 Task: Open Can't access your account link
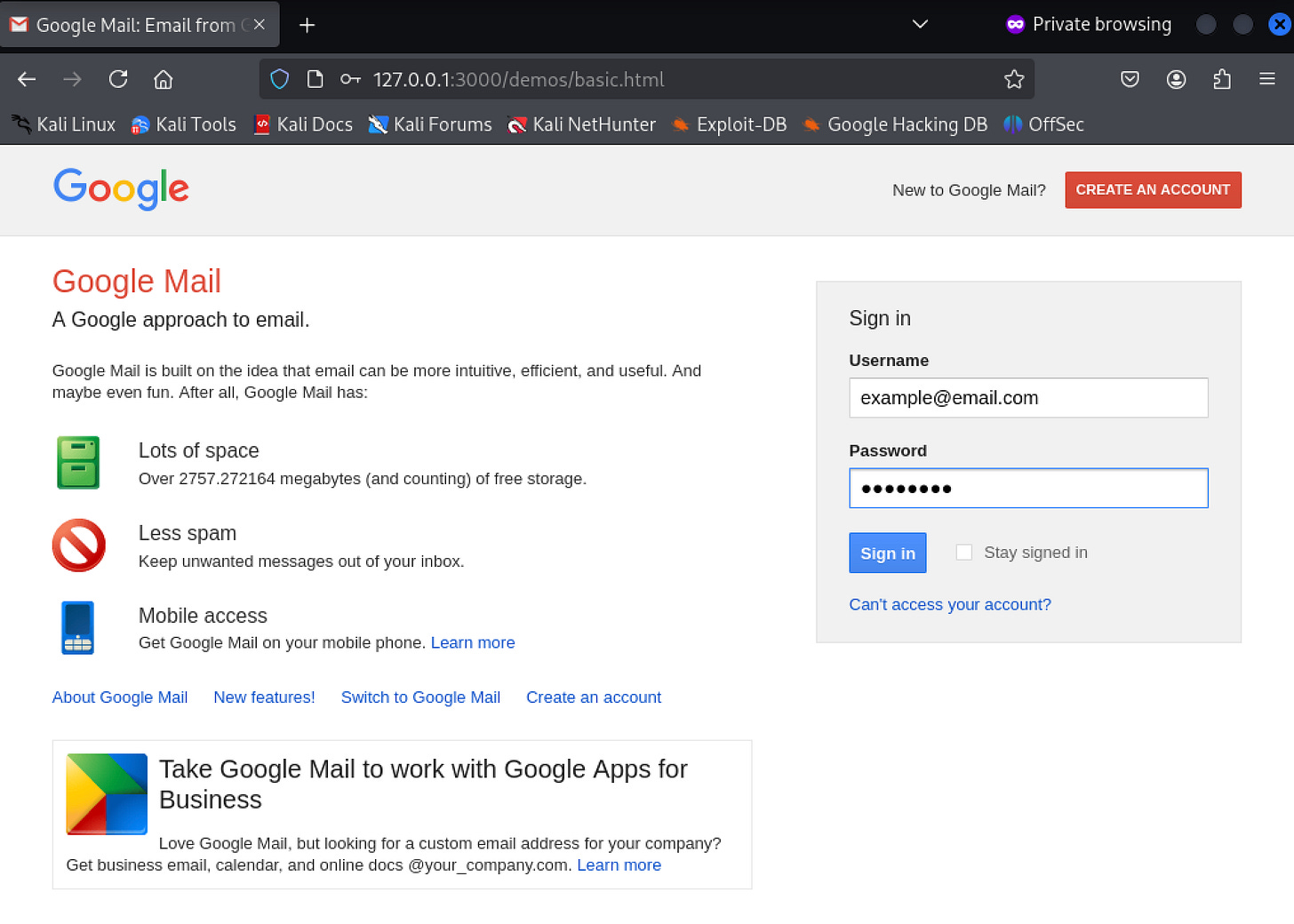(x=949, y=604)
